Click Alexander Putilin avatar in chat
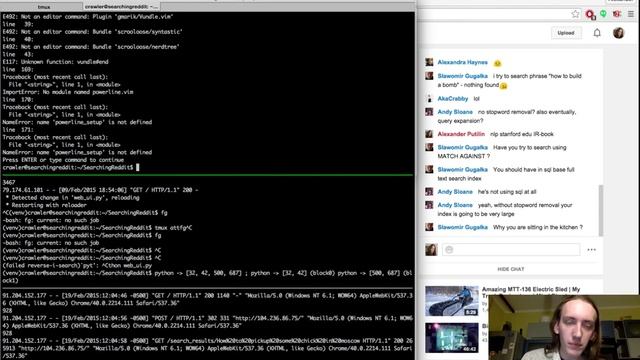Image resolution: width=640 pixels, height=360 pixels. [x=429, y=134]
